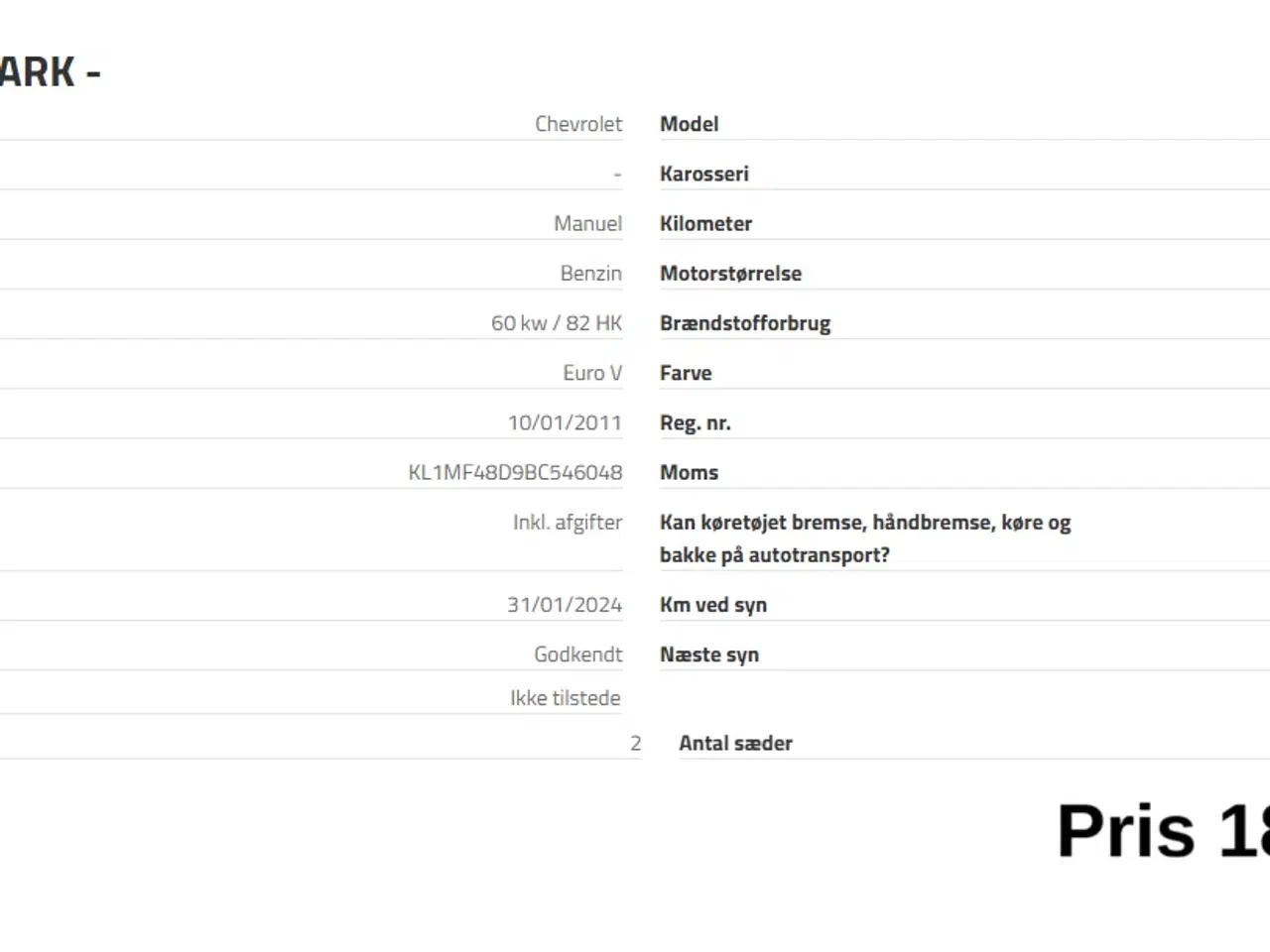Select the 60 kw / 82 HK text
This screenshot has width=1270, height=952.
point(556,323)
